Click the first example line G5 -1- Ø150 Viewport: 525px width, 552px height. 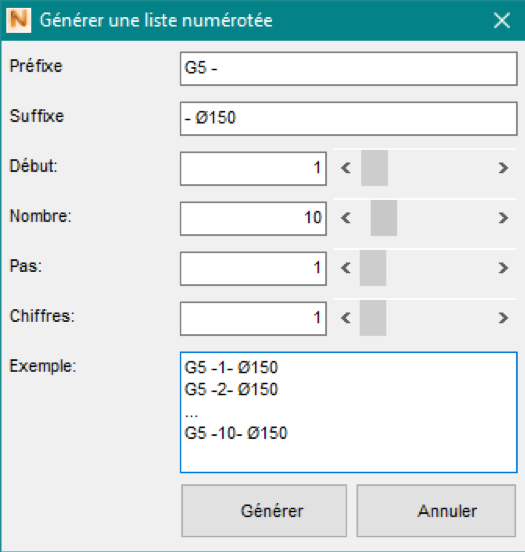click(231, 368)
